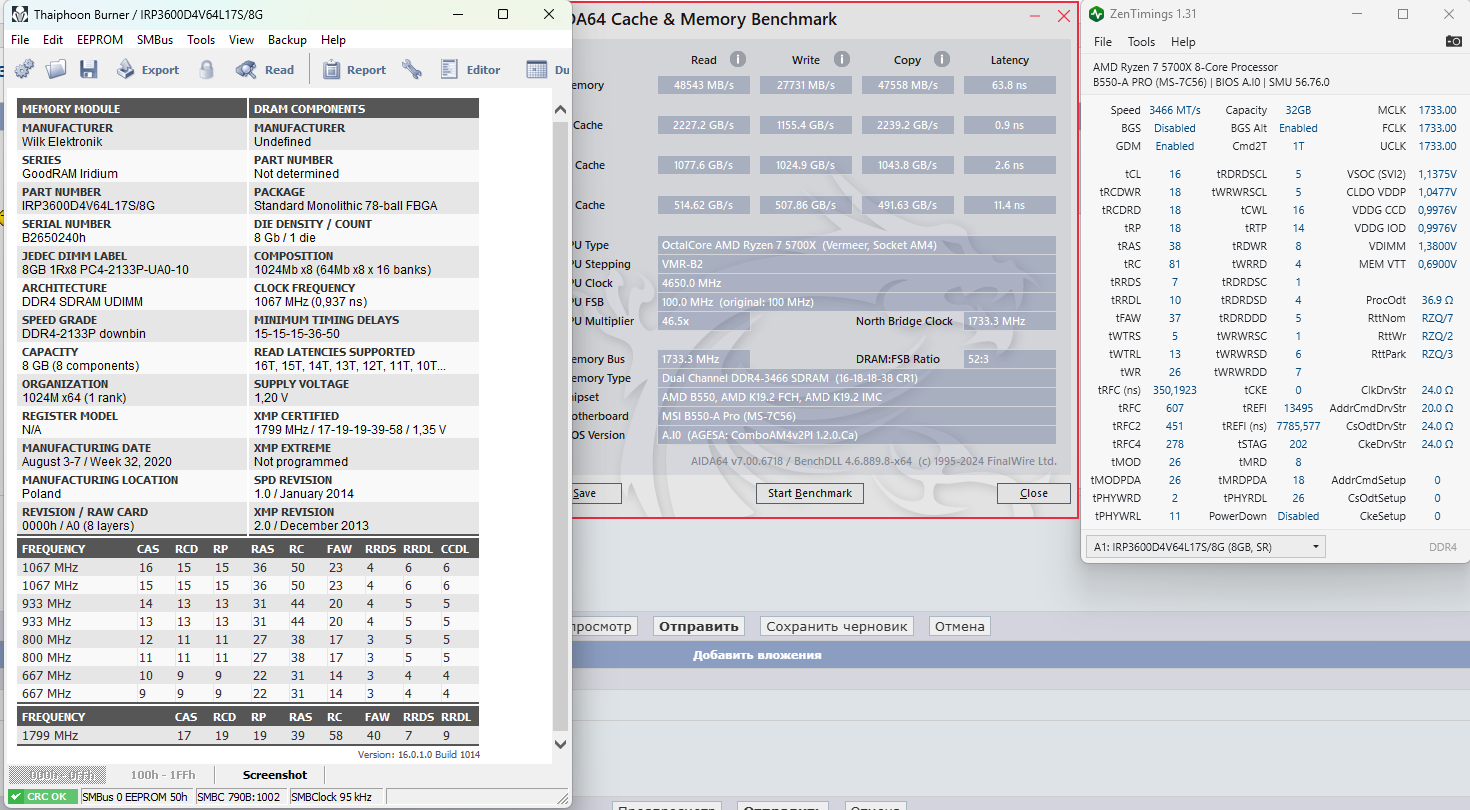
Task: Click the 1,3800V VDIMM value in ZenTimings
Action: pos(1437,246)
